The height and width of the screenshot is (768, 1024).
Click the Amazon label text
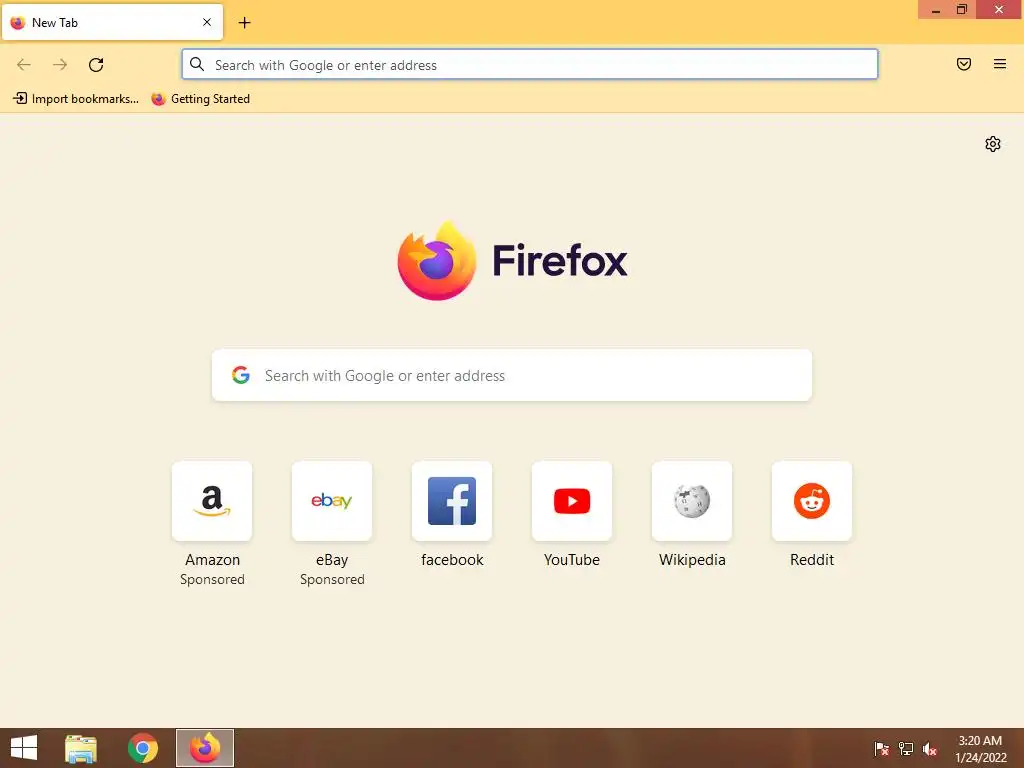tap(212, 560)
